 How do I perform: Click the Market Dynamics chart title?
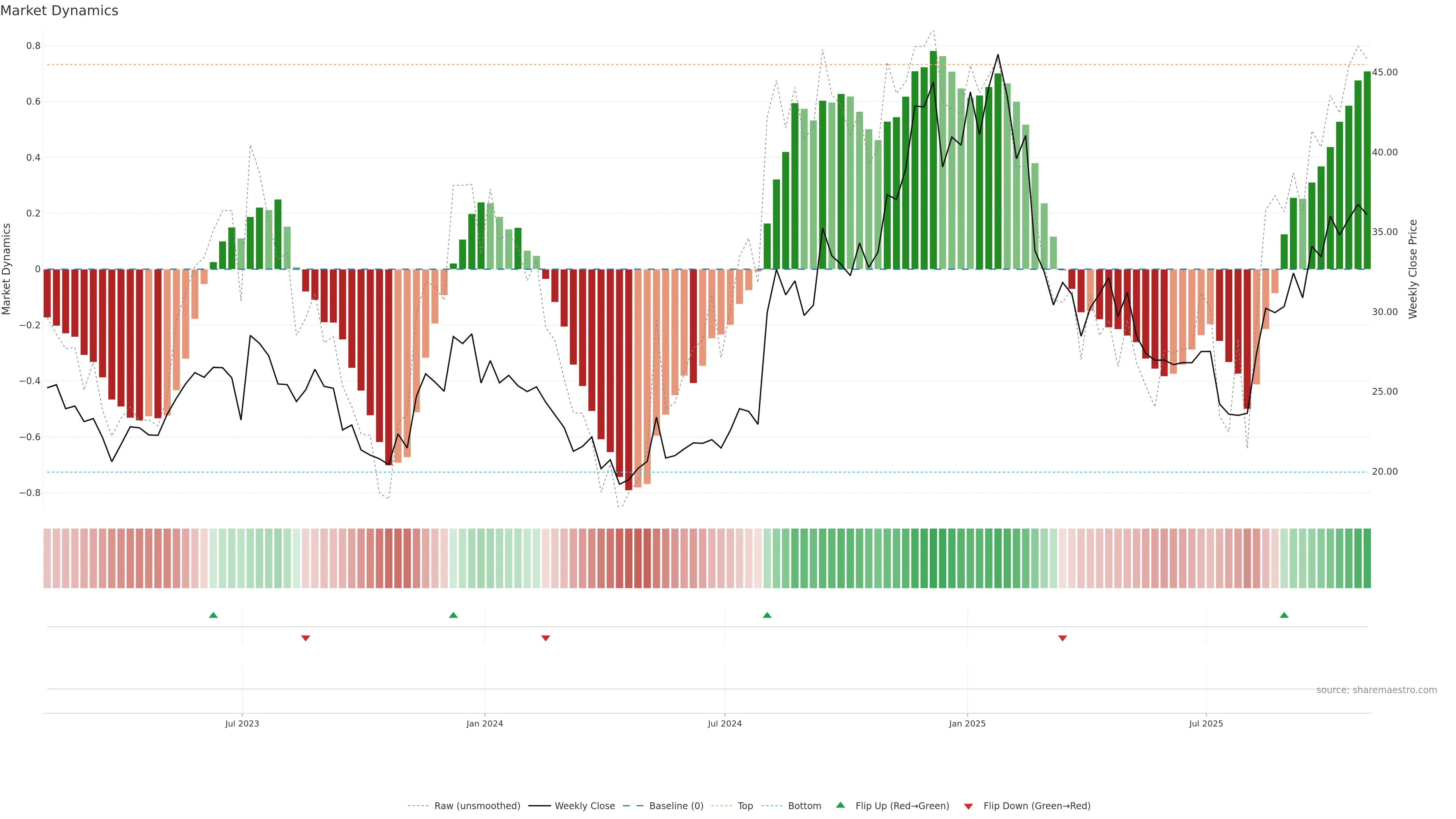(60, 11)
